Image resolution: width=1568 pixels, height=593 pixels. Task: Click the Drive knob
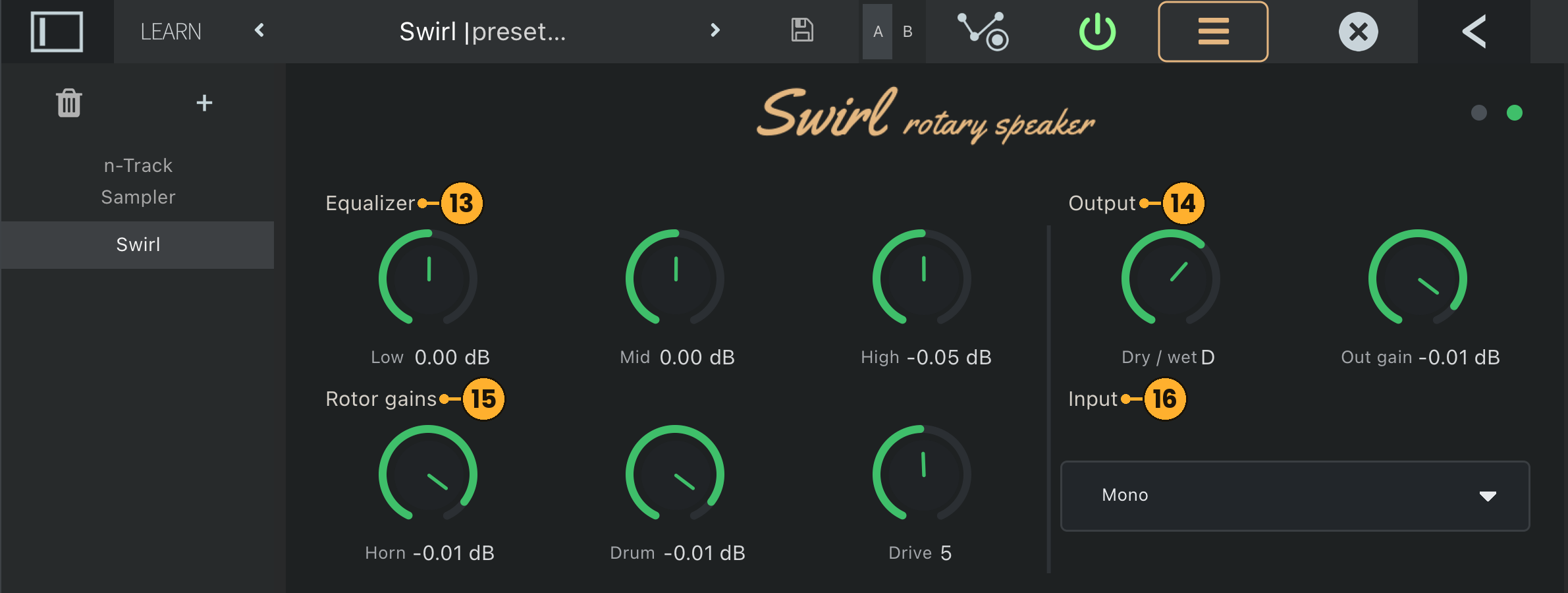[922, 474]
